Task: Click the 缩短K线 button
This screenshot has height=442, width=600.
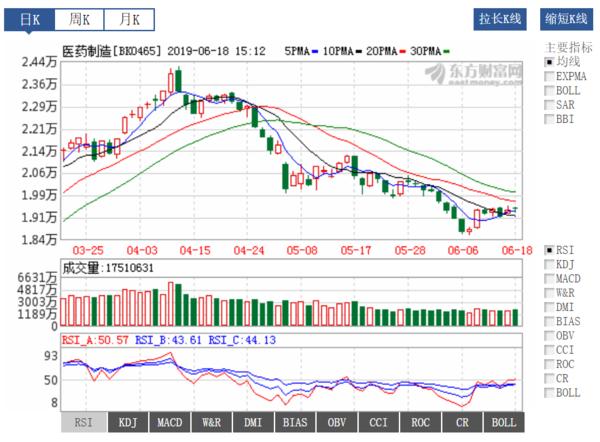Action: (x=566, y=19)
